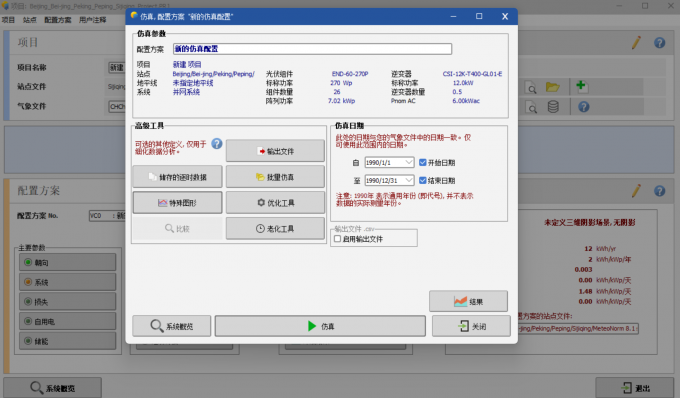Click help icon in 气象文件 row
This screenshot has height=398, width=680.
(584, 107)
